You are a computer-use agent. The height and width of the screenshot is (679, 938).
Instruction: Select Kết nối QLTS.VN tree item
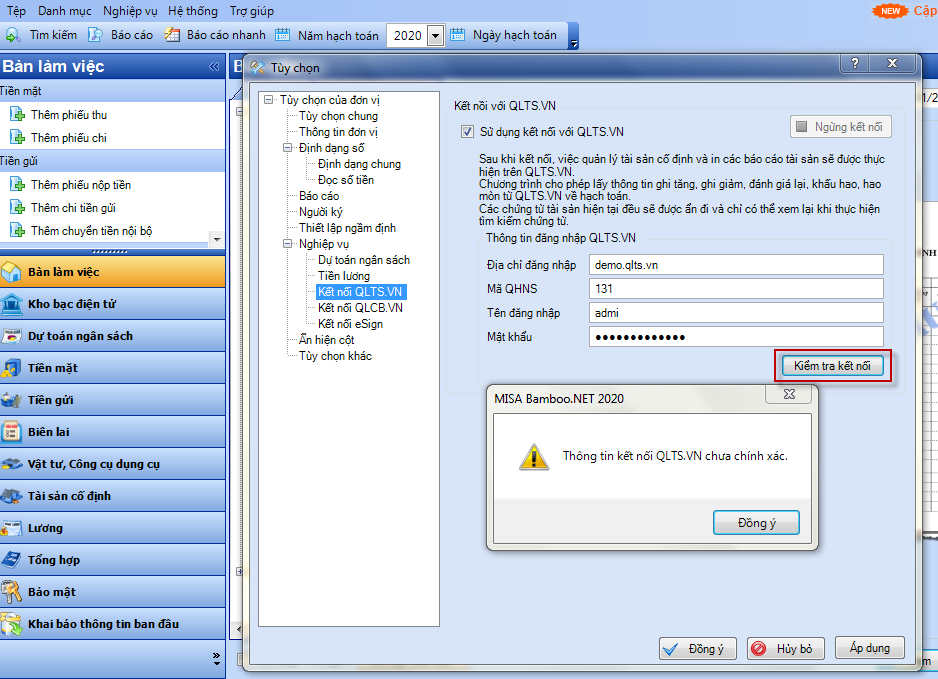360,292
